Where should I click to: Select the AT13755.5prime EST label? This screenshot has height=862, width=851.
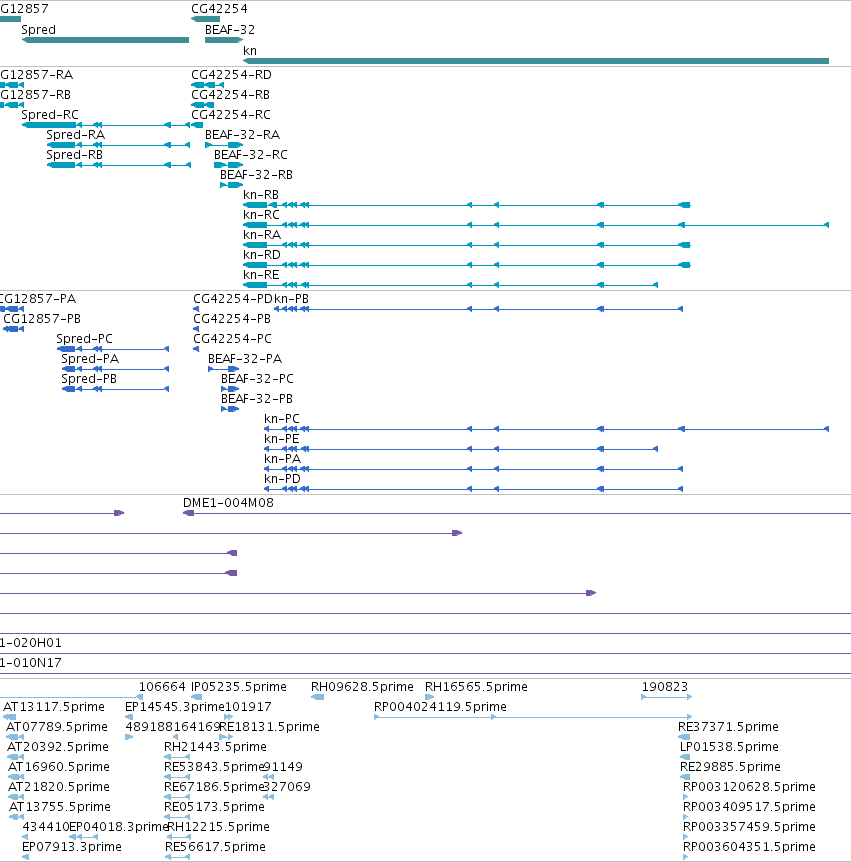point(60,807)
